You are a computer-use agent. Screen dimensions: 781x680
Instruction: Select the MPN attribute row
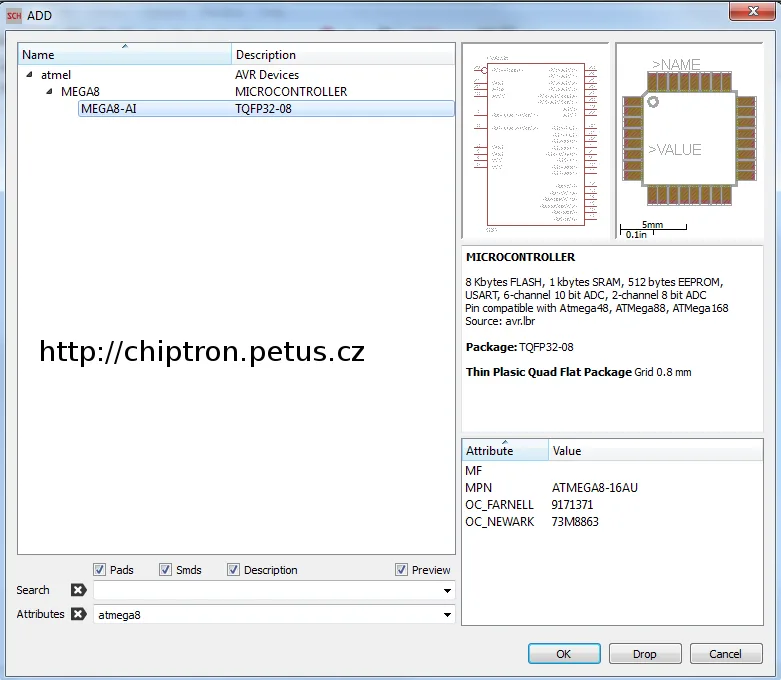(x=612, y=488)
